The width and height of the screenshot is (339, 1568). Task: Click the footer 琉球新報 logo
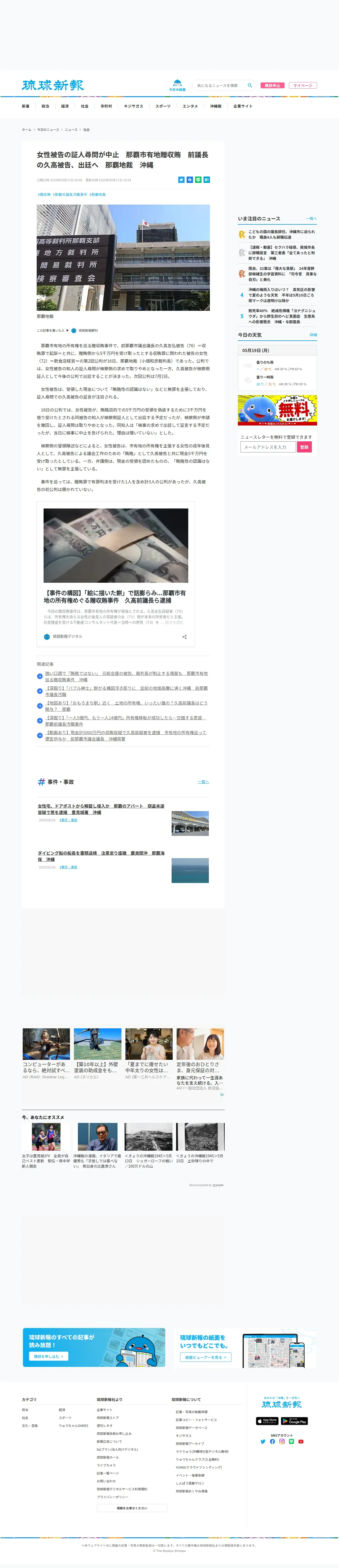coord(282,1404)
